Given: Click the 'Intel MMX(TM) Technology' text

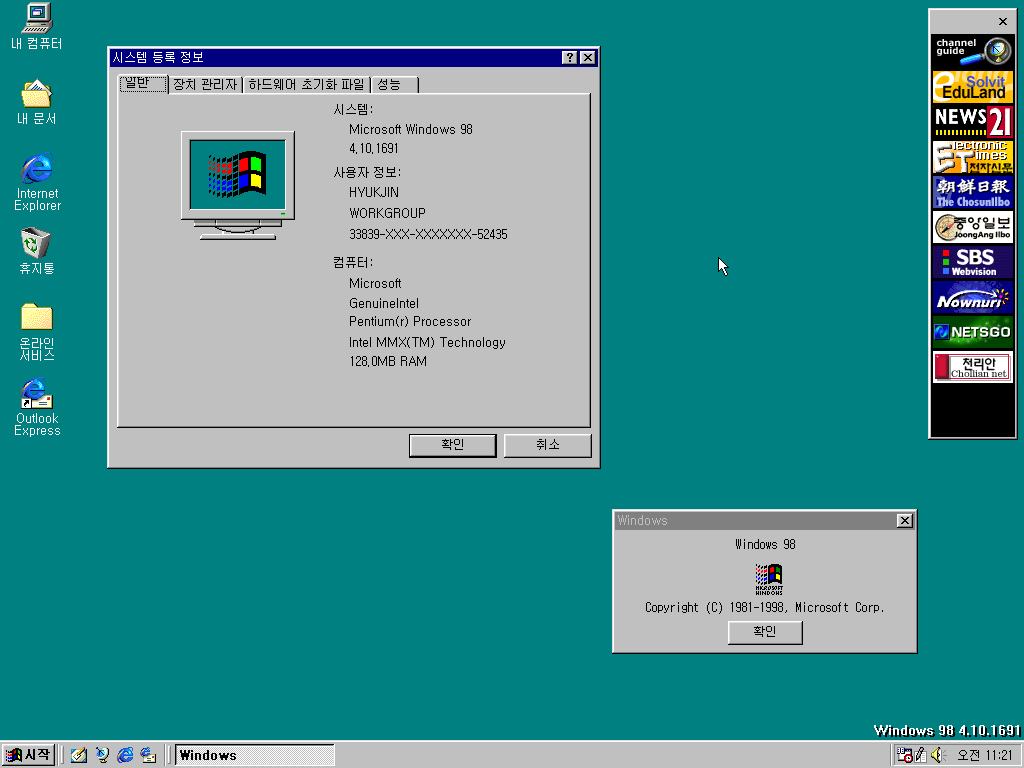Looking at the screenshot, I should coord(427,342).
